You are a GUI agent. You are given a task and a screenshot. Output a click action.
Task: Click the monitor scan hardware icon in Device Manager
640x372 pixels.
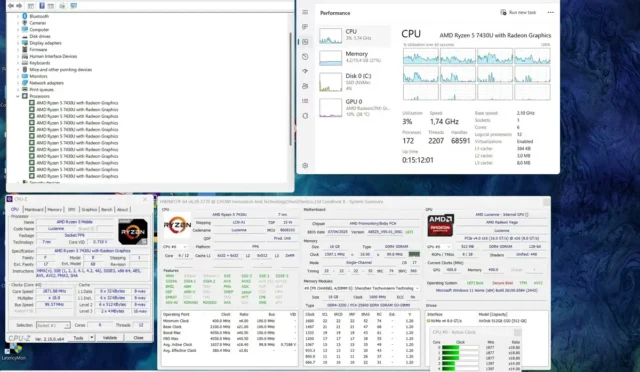73,6
